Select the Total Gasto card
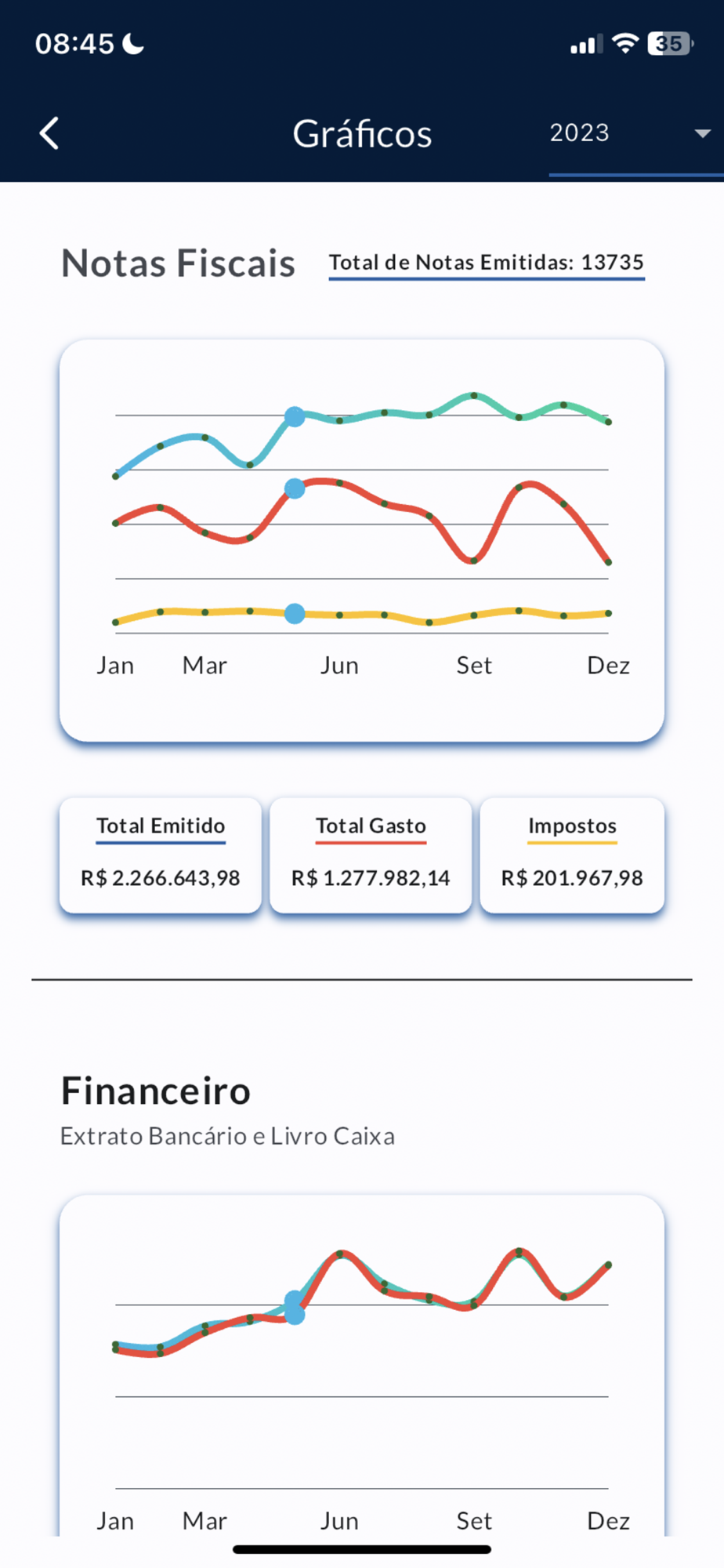724x1568 pixels. [x=371, y=855]
